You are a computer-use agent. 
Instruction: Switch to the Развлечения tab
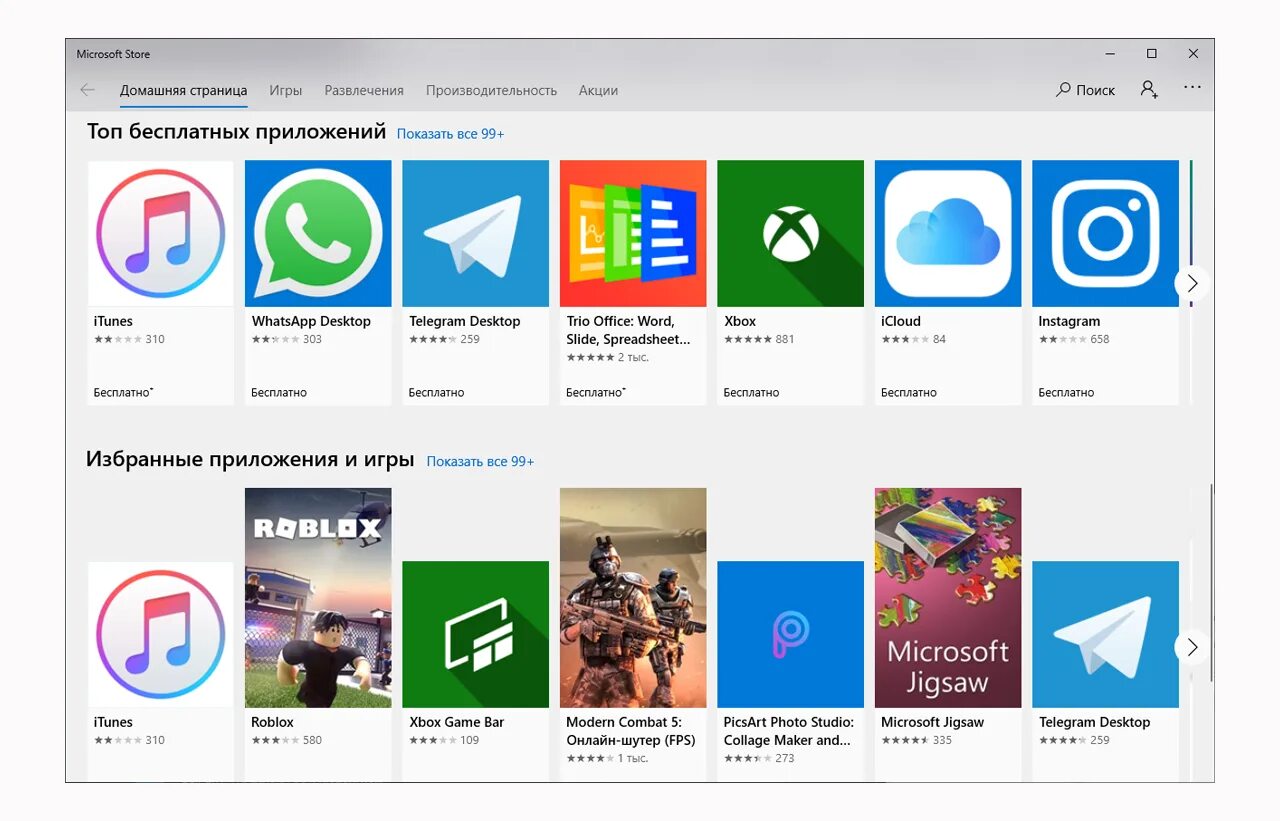click(x=364, y=90)
